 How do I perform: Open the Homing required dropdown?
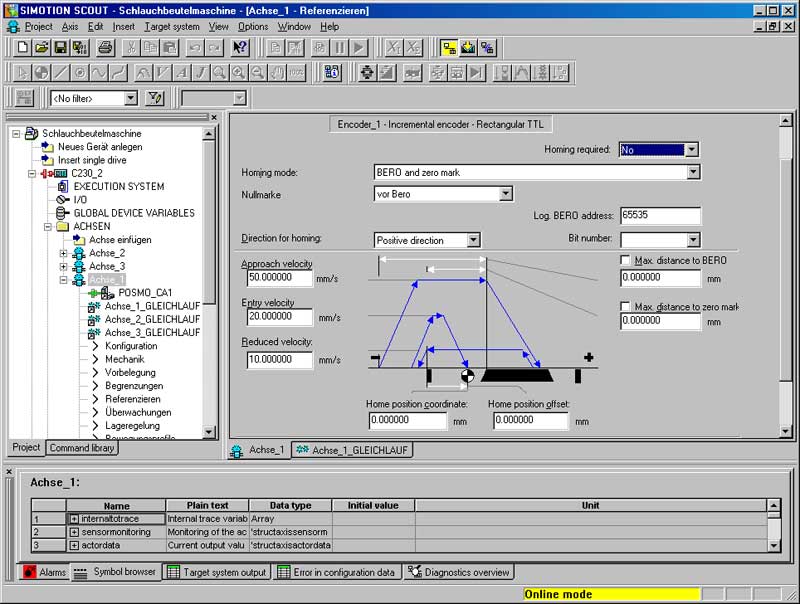[x=691, y=150]
